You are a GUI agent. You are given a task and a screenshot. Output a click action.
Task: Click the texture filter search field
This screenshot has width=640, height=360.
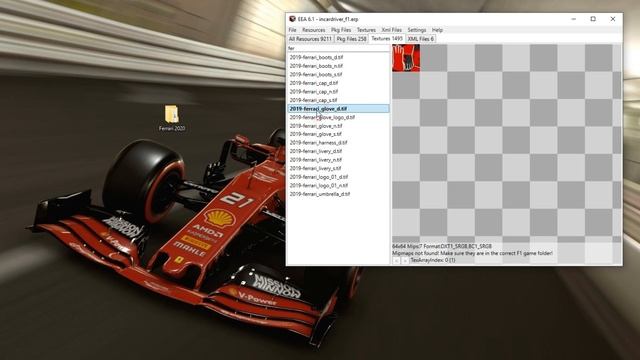338,48
